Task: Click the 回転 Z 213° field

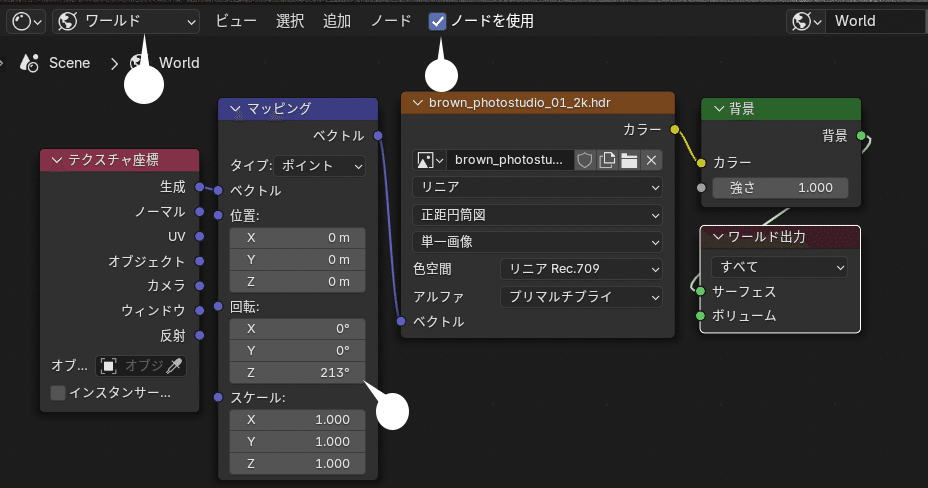Action: (x=298, y=373)
